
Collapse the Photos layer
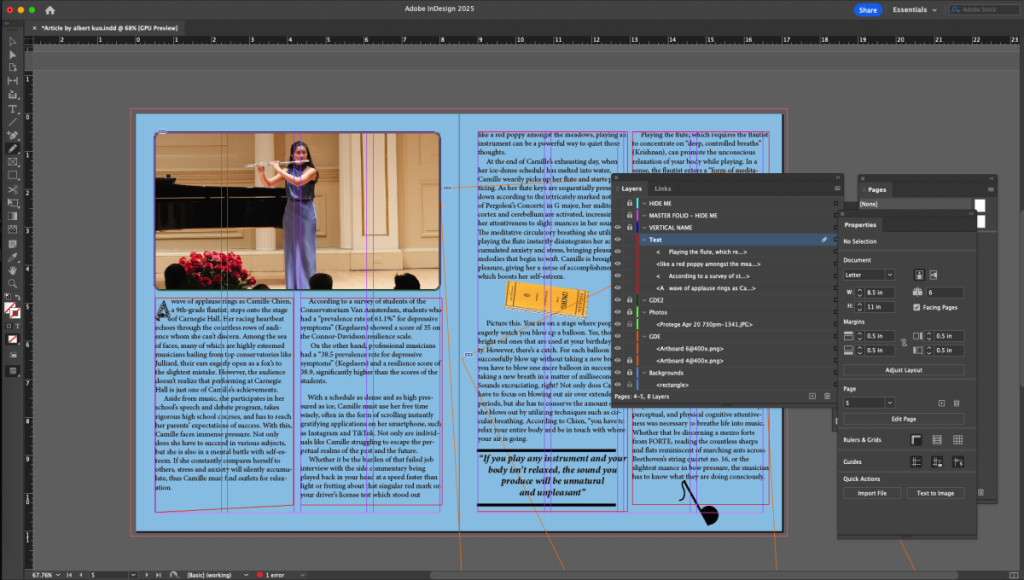click(644, 312)
